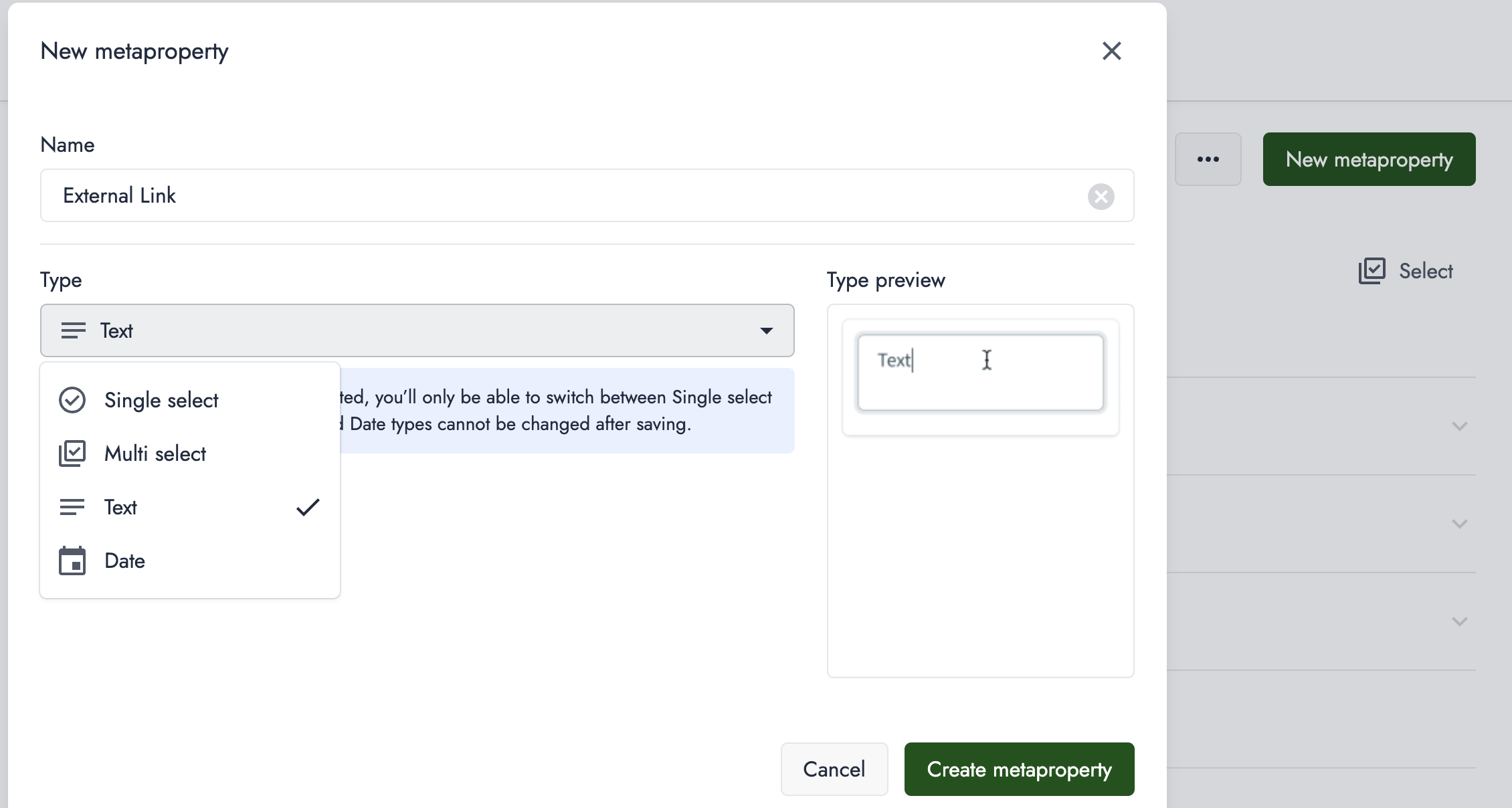This screenshot has width=1512, height=808.
Task: Click the info notice about type switching
Action: (567, 411)
